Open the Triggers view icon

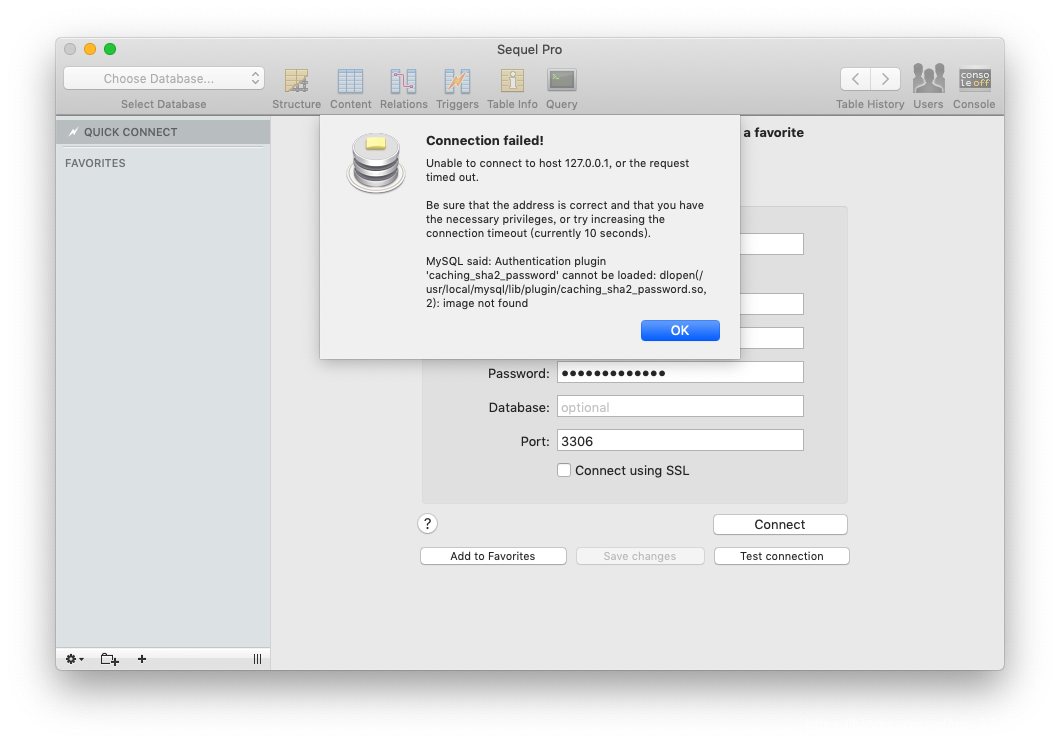click(457, 81)
